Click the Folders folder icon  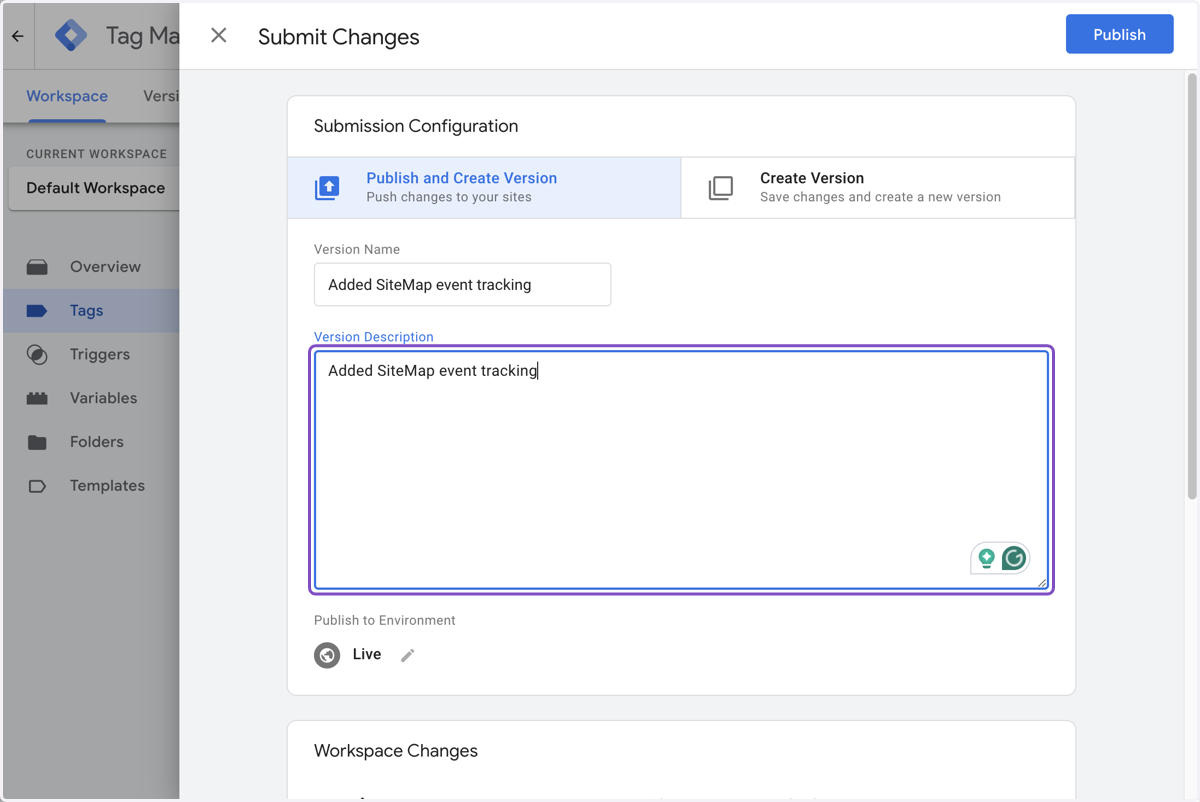point(37,442)
